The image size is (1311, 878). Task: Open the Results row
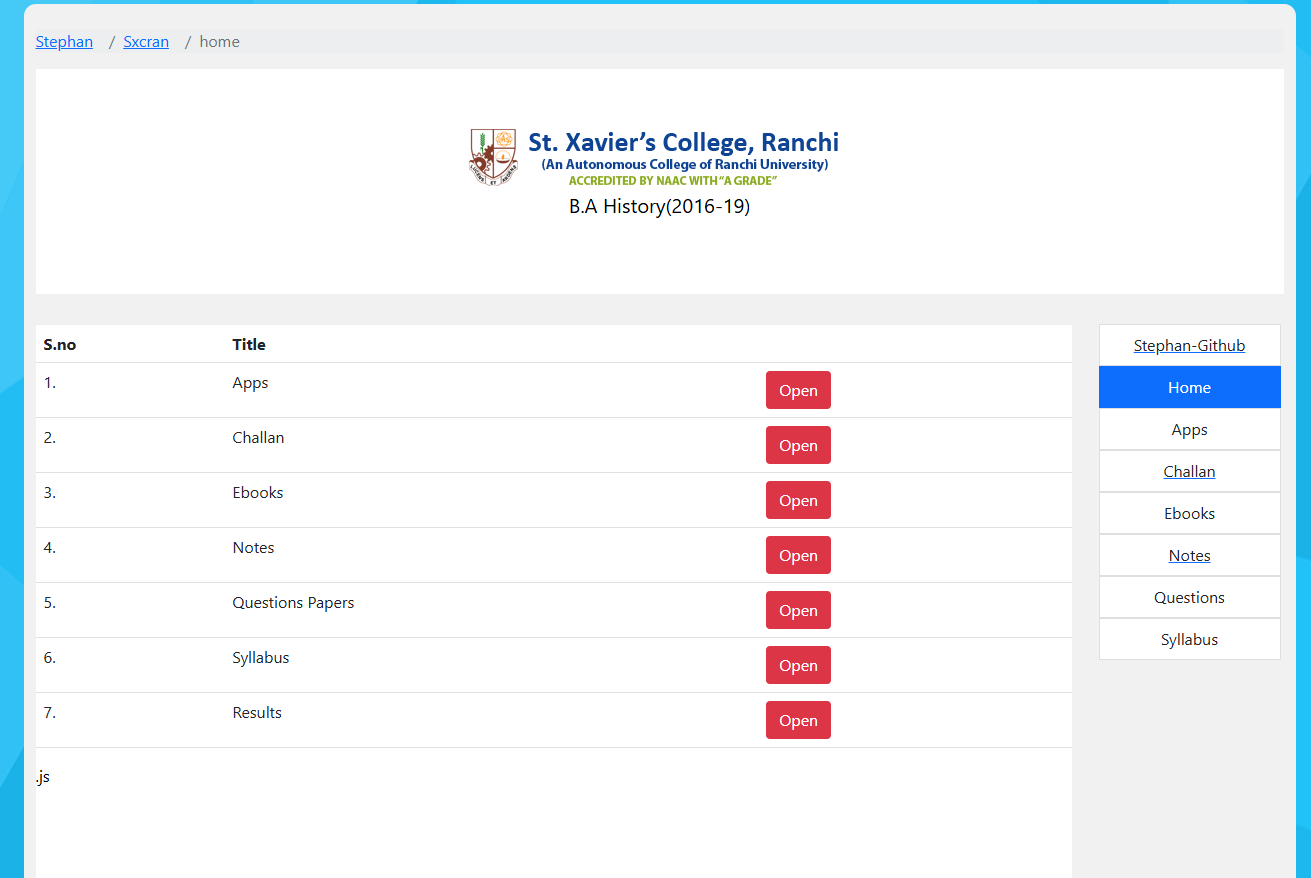tap(798, 721)
